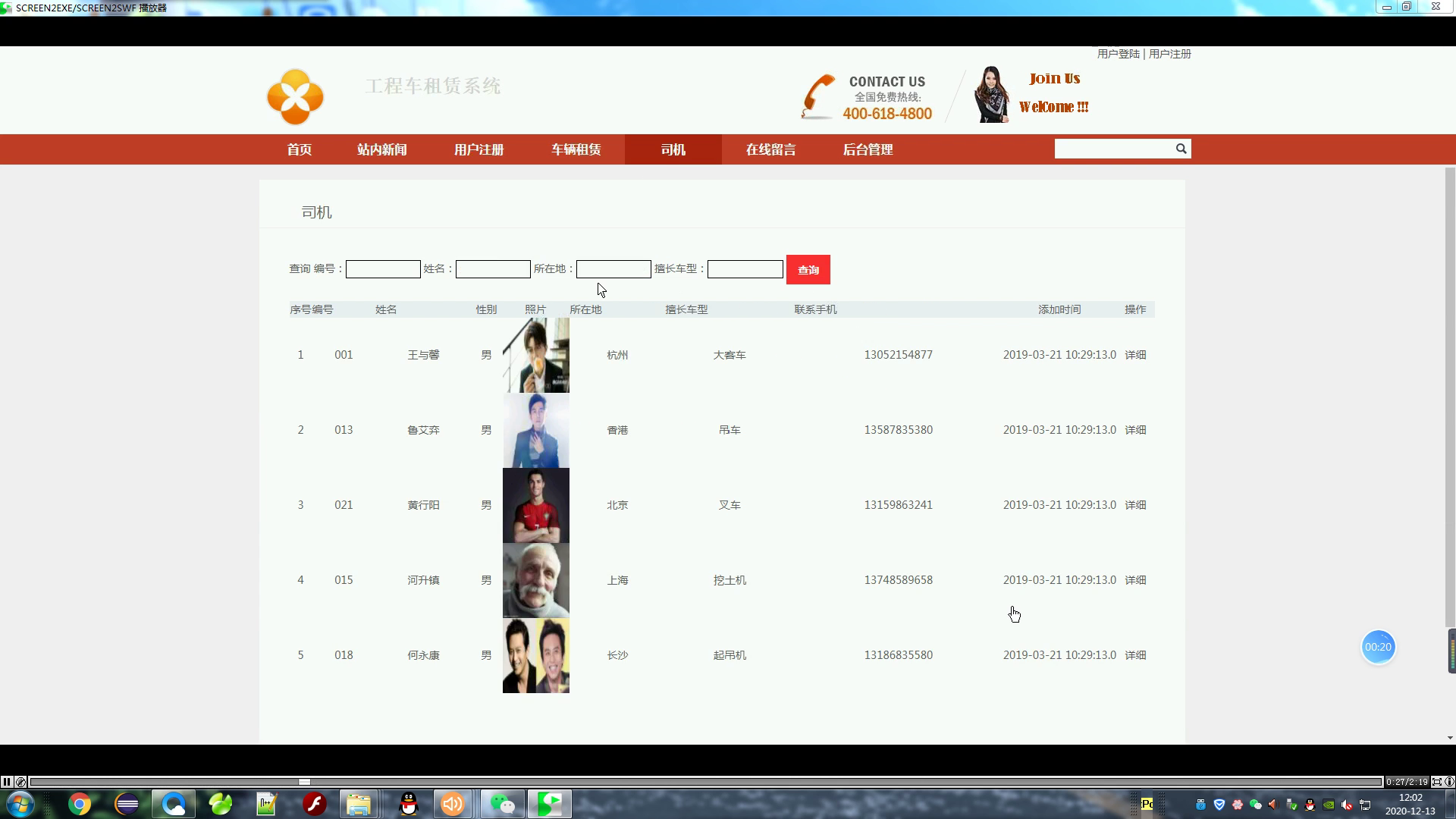Image resolution: width=1456 pixels, height=819 pixels.
Task: Click the site search box in navbar
Action: (1114, 149)
